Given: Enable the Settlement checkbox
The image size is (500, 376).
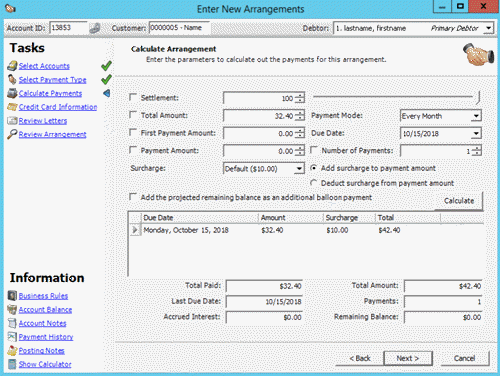Looking at the screenshot, I should [133, 97].
